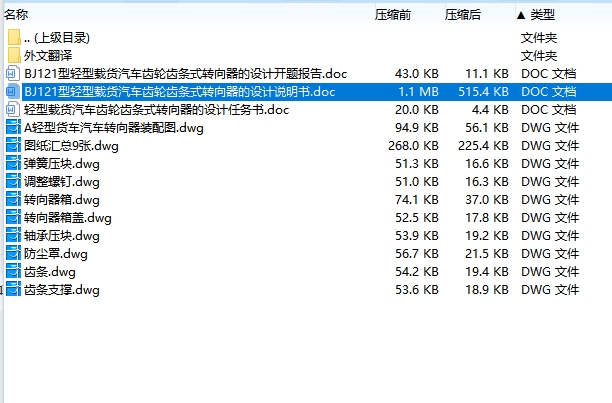Toggle the sort arrow beside 类型
The image size is (612, 403).
click(x=521, y=15)
